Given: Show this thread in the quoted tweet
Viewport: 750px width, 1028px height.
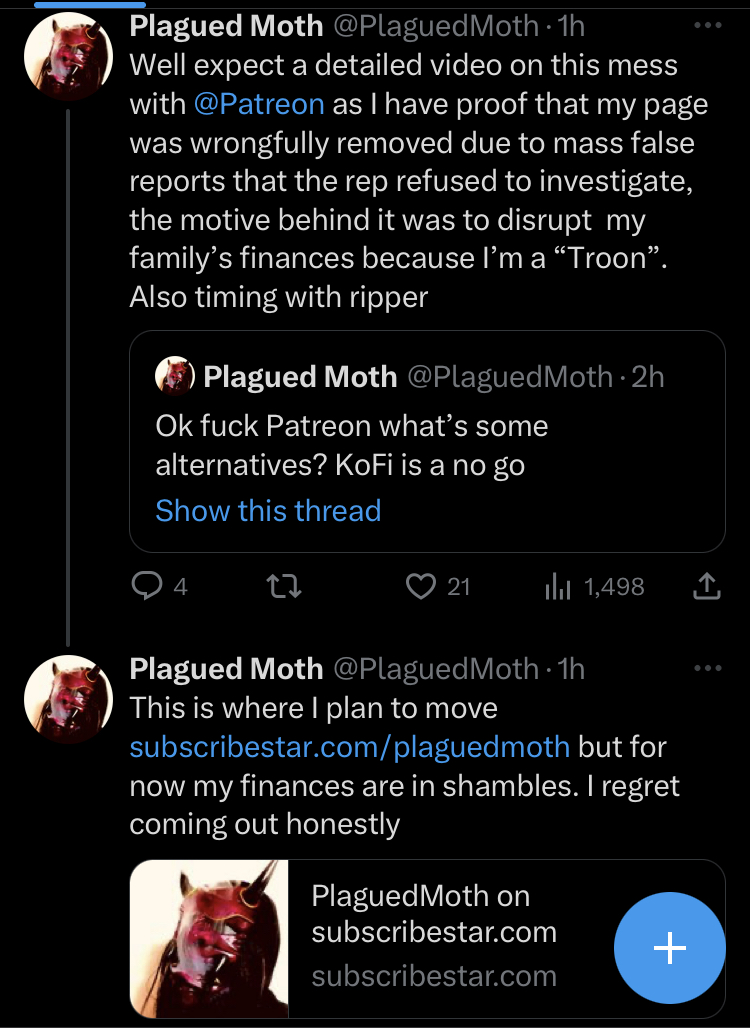Looking at the screenshot, I should 268,510.
